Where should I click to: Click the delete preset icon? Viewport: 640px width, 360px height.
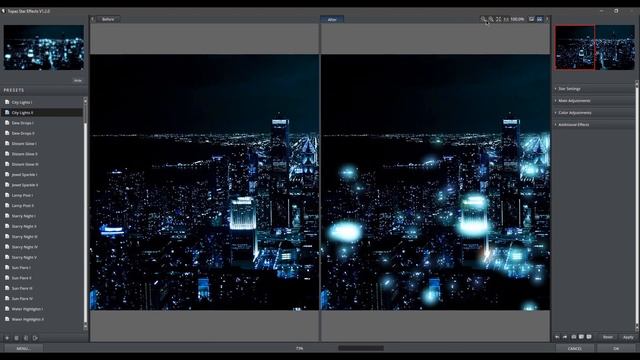tap(16, 338)
